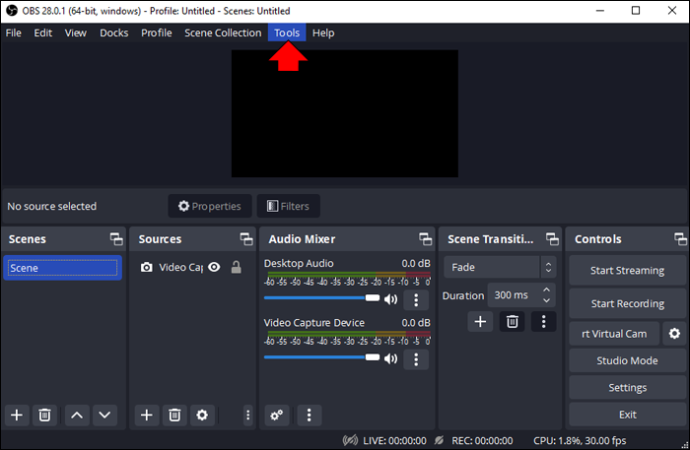The image size is (690, 450).
Task: Toggle the lock on Video Capture source
Action: [236, 267]
